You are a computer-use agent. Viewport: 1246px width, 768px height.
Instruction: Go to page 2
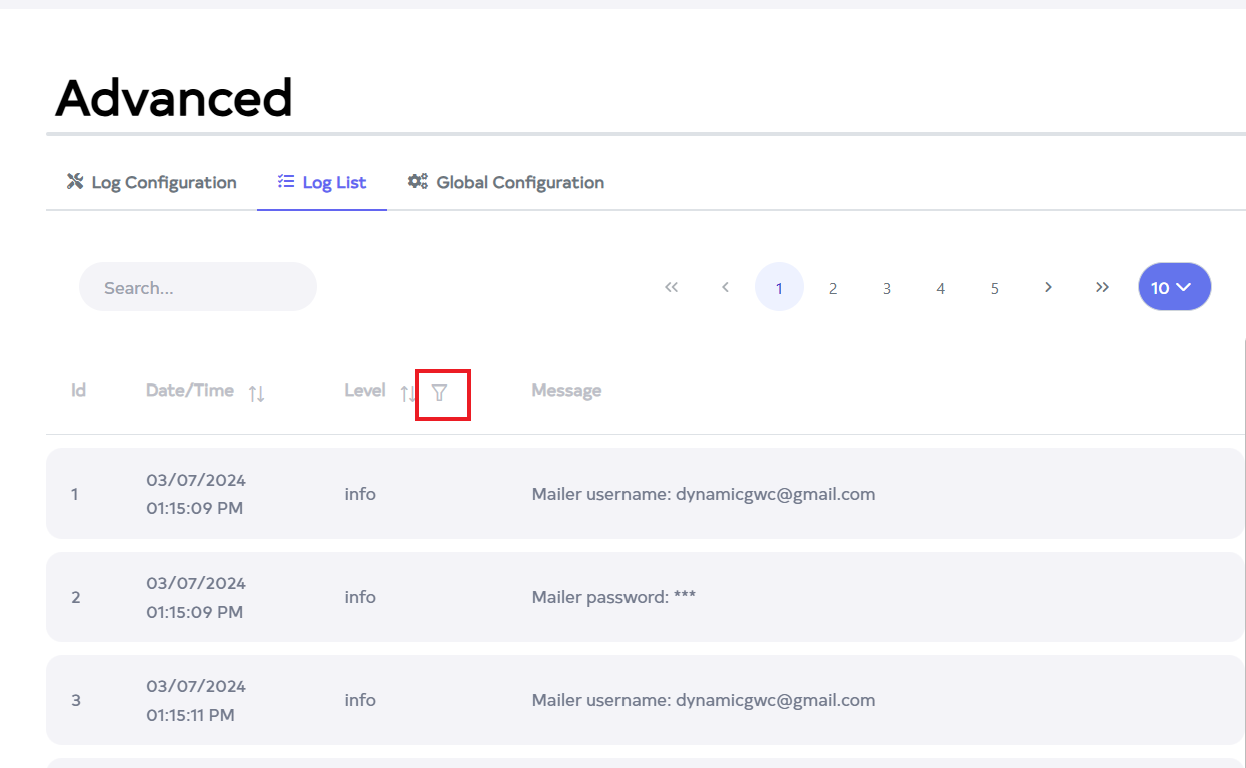(x=833, y=288)
